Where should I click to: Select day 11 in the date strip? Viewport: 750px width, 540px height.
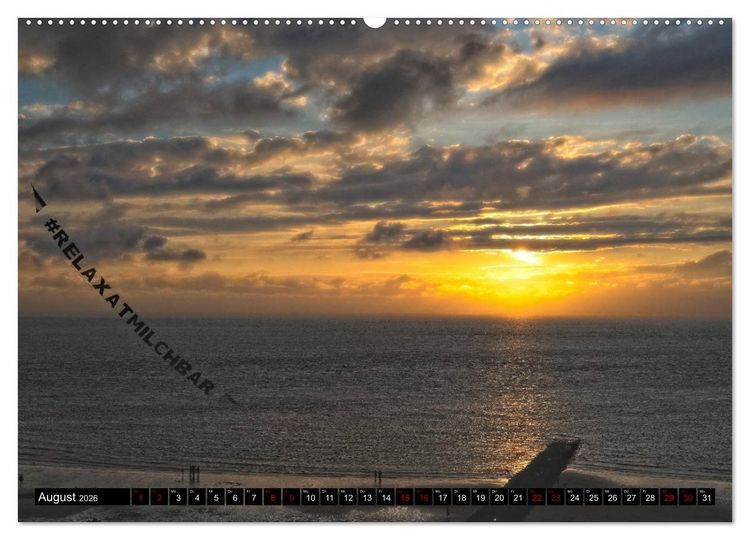pos(330,497)
